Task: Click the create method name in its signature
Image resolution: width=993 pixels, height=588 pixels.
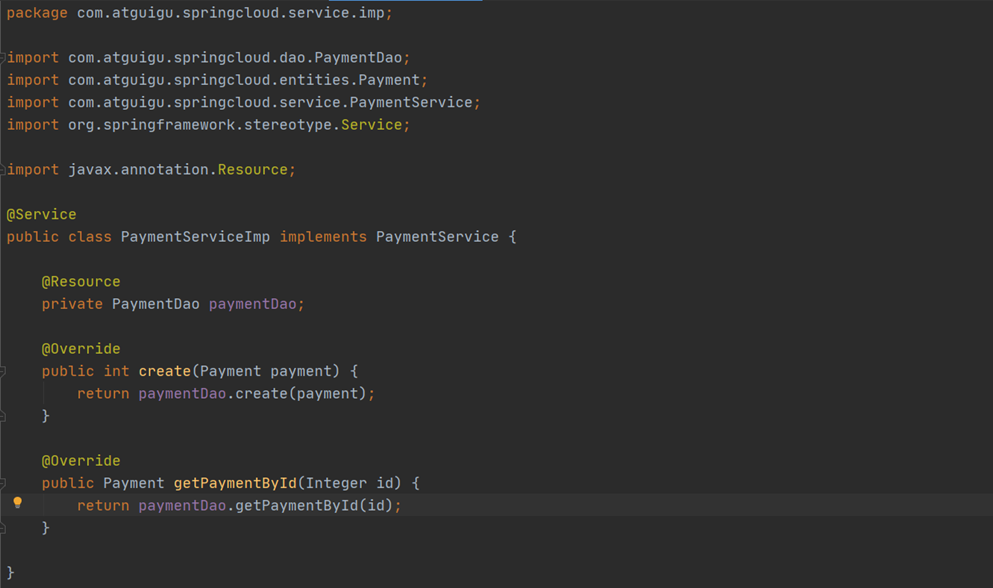Action: [165, 371]
